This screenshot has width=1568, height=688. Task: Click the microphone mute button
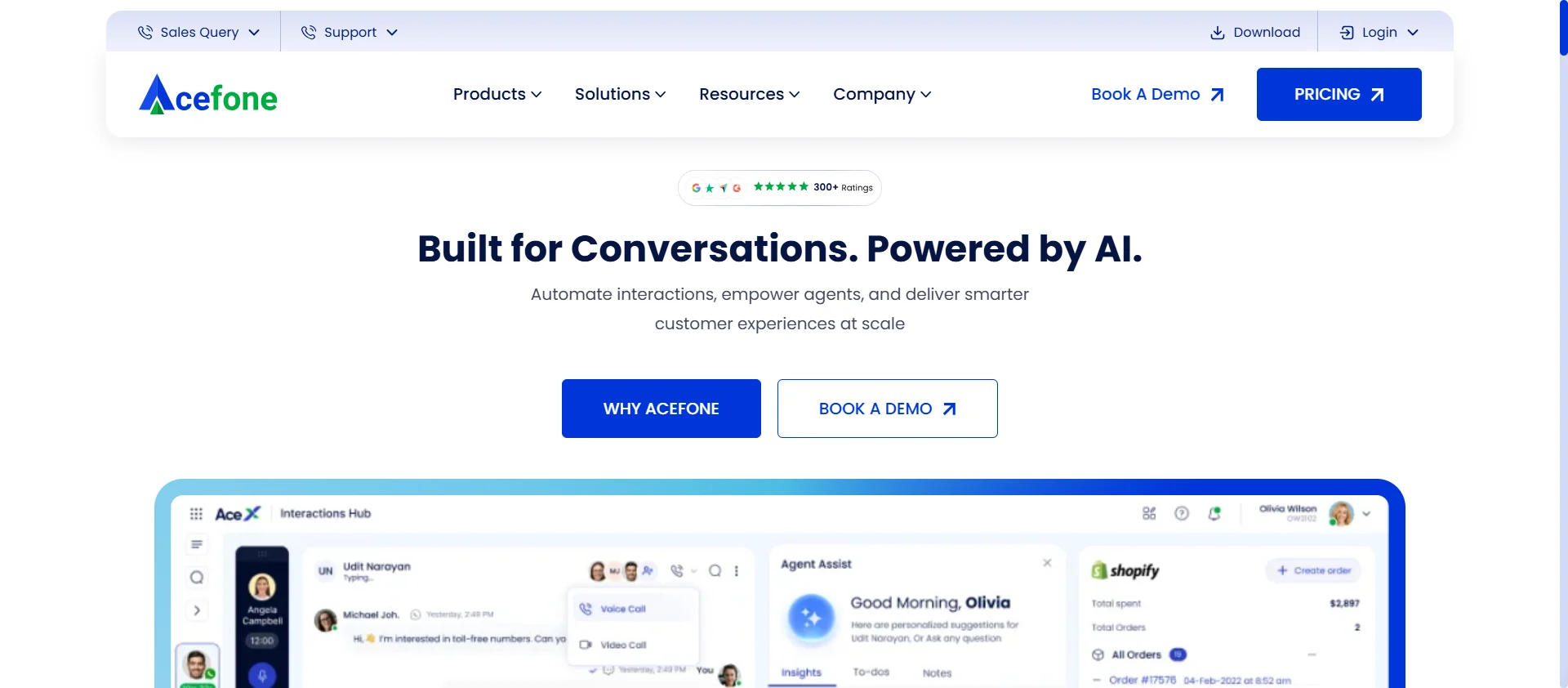point(262,676)
